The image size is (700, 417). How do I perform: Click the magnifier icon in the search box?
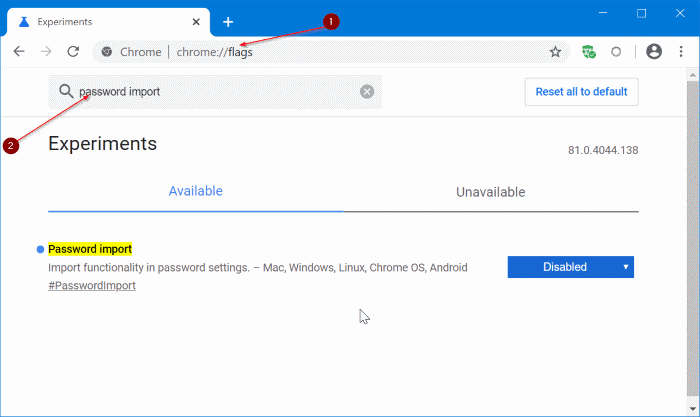pos(66,91)
